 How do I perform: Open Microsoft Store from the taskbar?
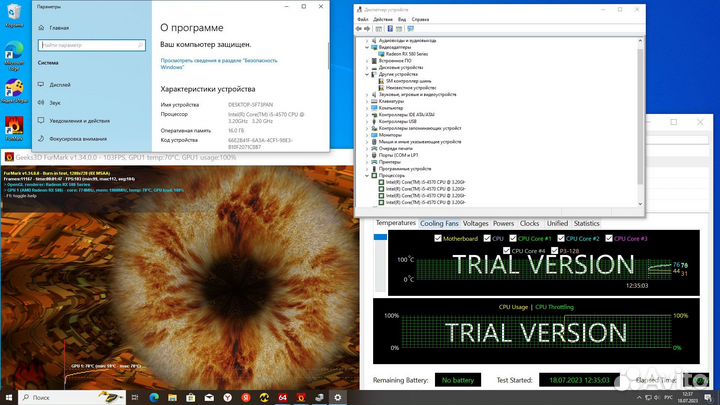pos(191,398)
